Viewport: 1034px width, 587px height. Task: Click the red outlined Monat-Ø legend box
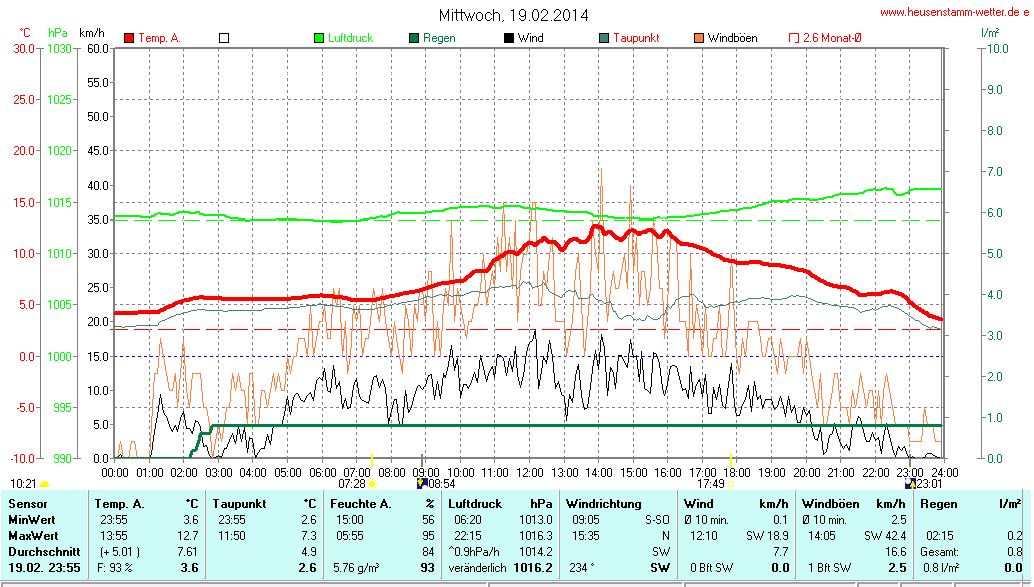[x=794, y=38]
